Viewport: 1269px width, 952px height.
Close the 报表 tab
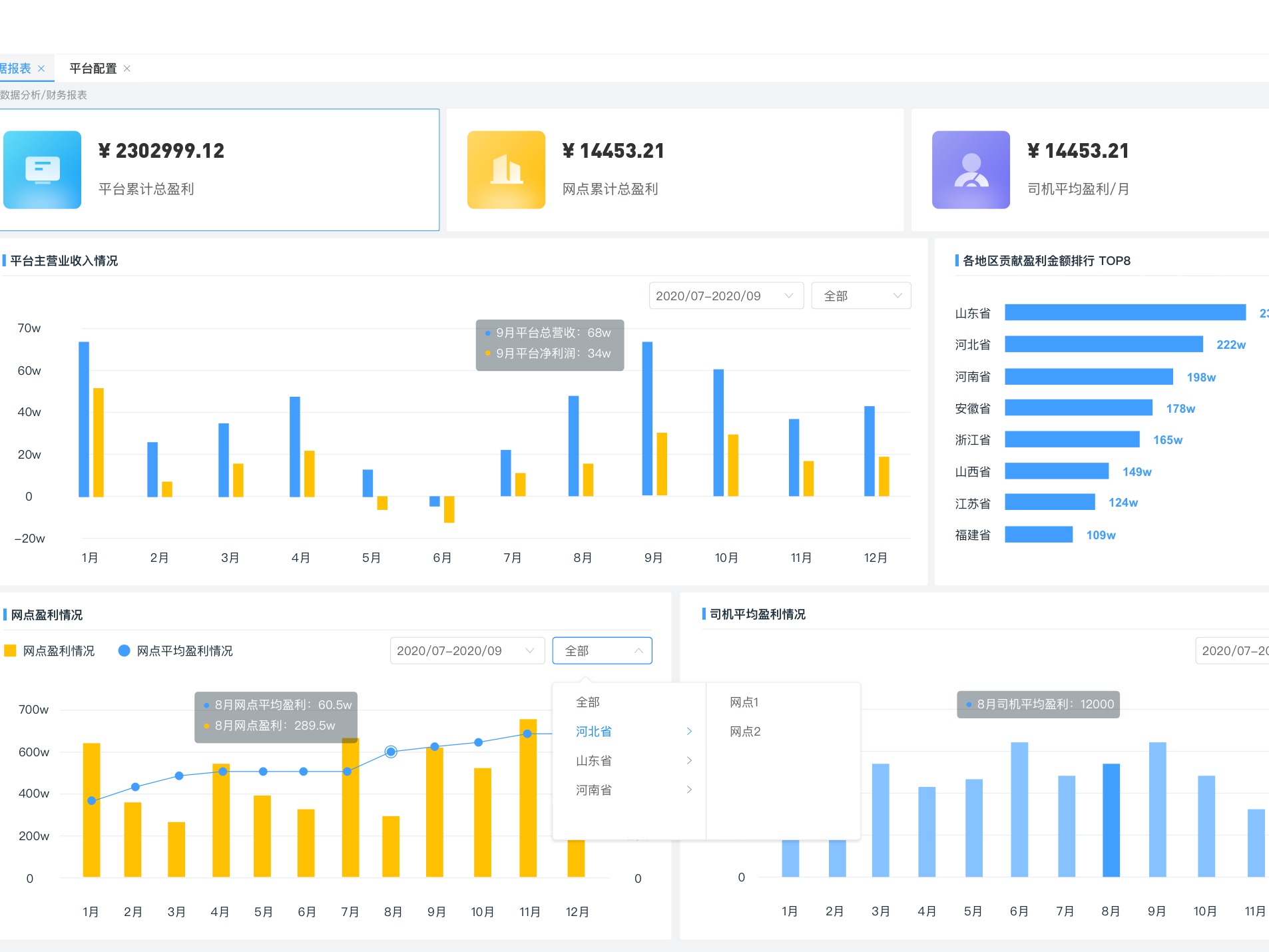coord(41,69)
